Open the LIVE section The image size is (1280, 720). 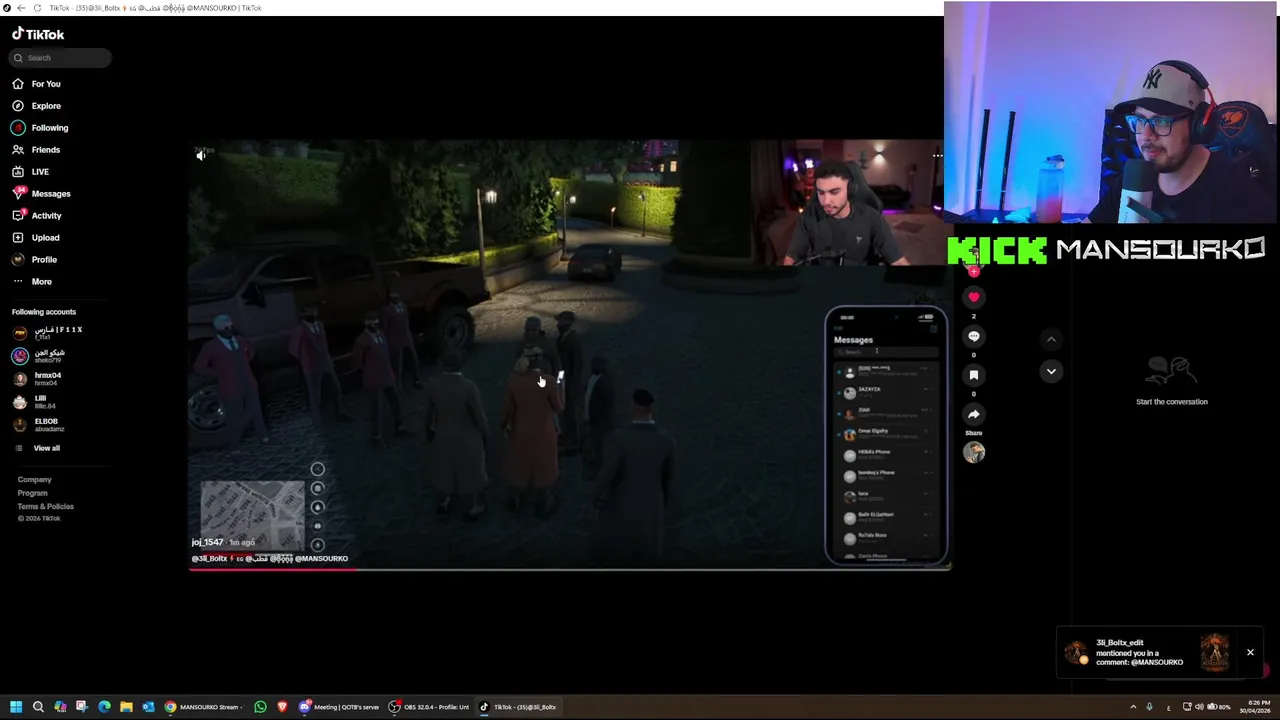[x=30, y=172]
